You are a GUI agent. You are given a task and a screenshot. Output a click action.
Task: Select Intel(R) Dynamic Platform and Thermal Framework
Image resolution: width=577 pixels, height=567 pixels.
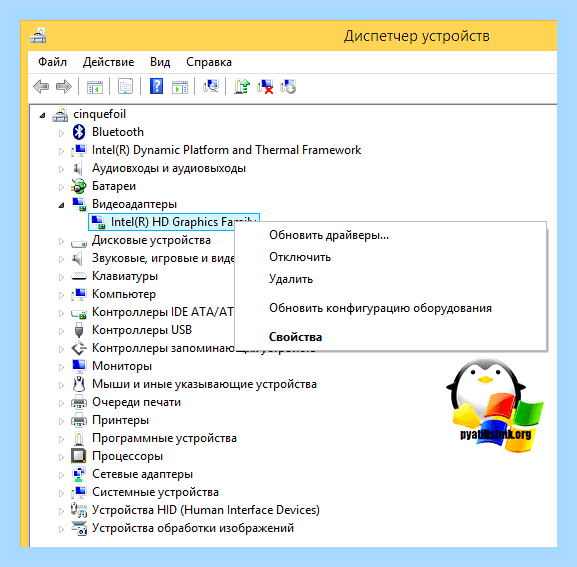click(226, 150)
